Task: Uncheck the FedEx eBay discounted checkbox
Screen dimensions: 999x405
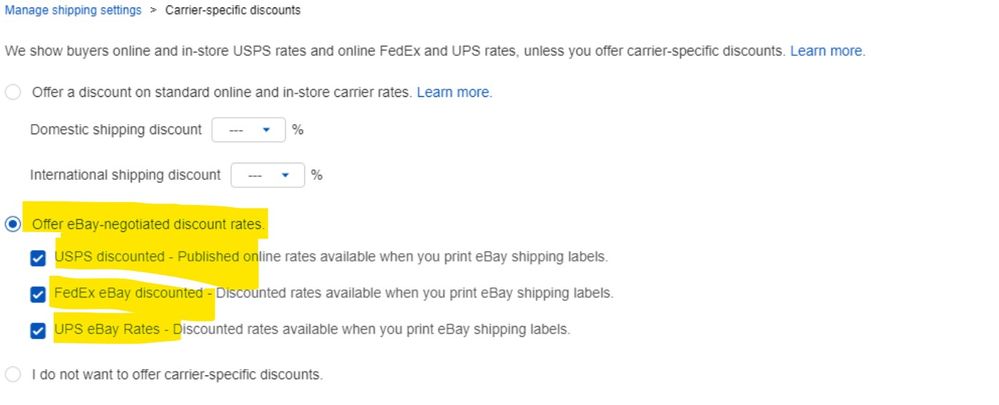Action: tap(38, 294)
